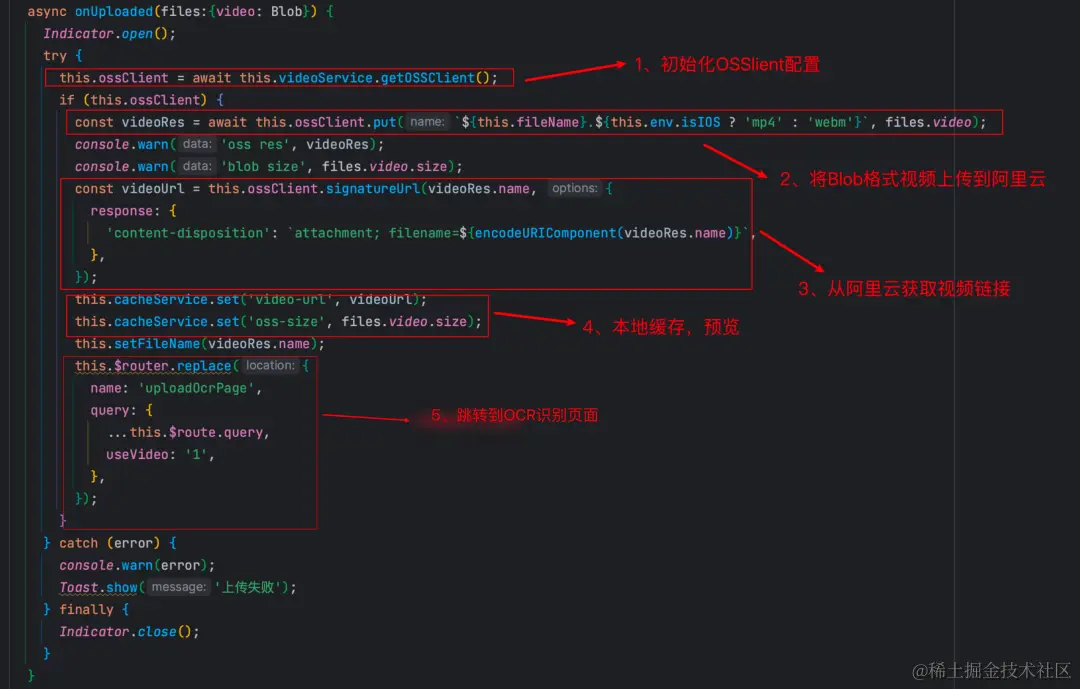1080x689 pixels.
Task: Click signatureUrl method name
Action: [x=373, y=188]
